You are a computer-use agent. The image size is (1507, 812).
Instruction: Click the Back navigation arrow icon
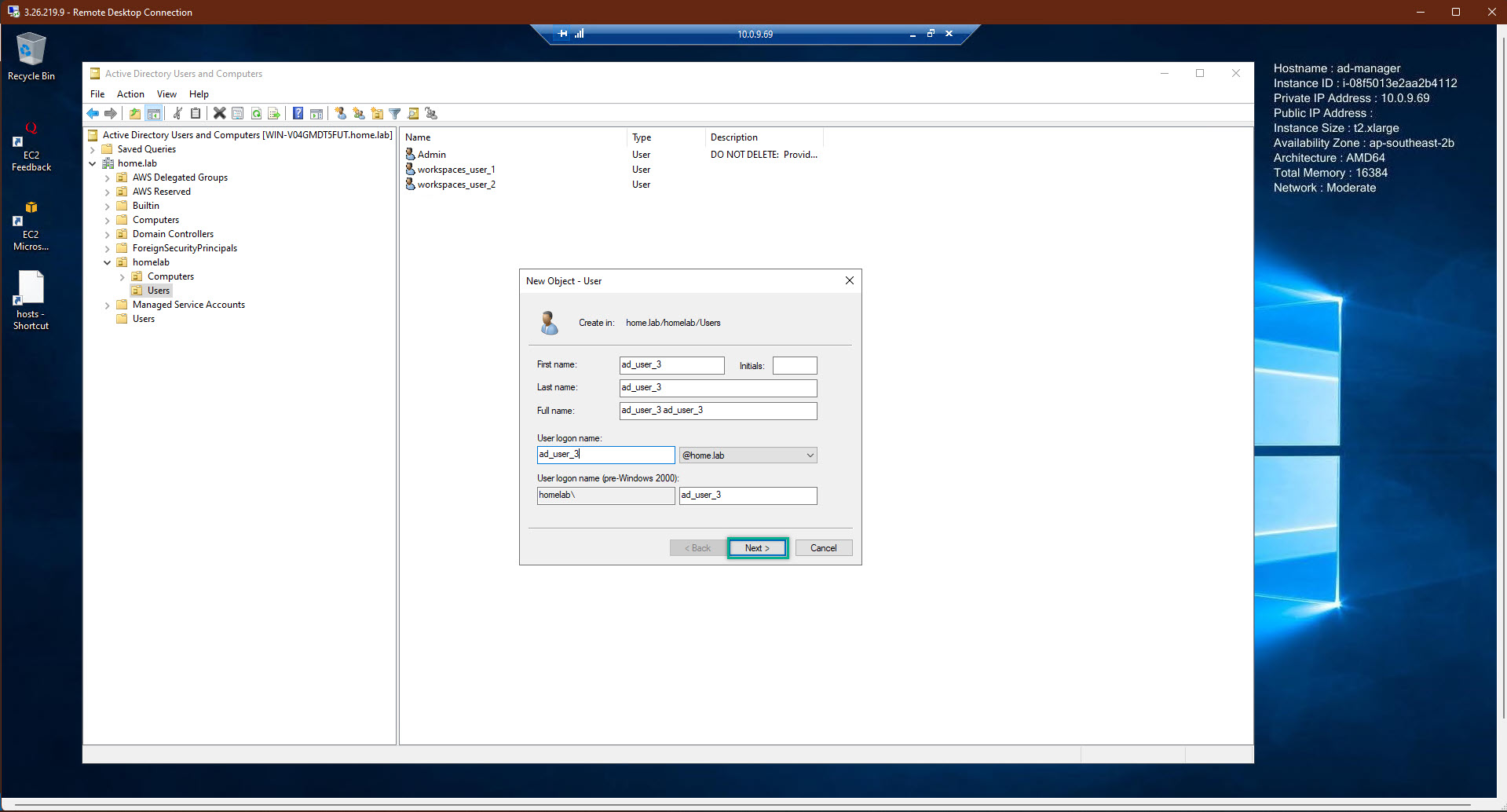(92, 113)
